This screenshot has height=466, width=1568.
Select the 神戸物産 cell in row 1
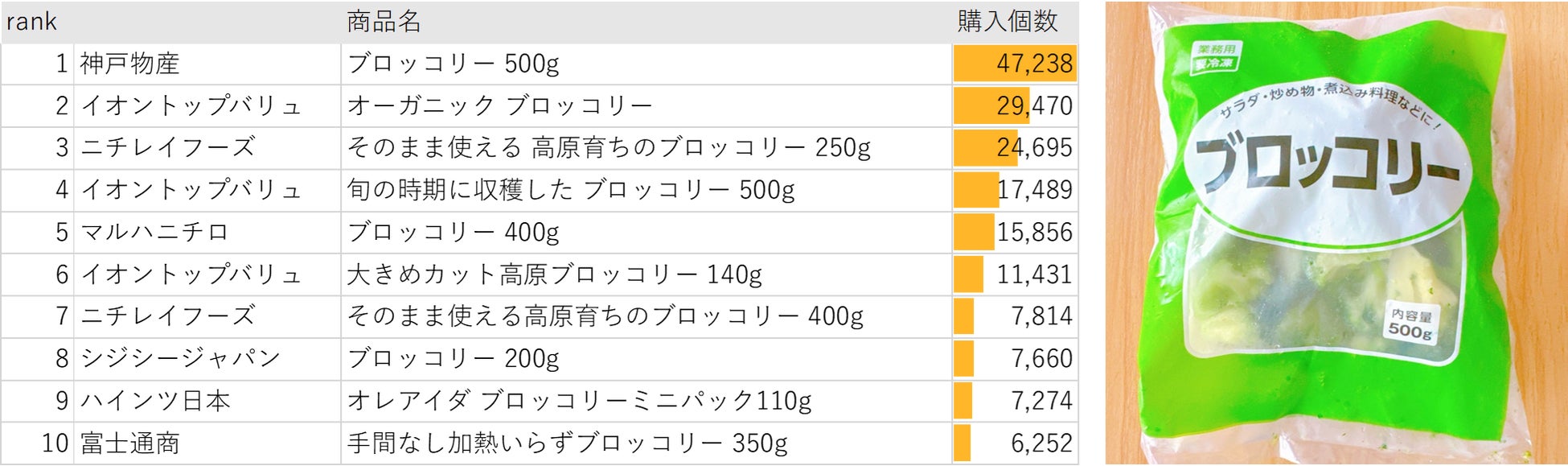click(130, 64)
